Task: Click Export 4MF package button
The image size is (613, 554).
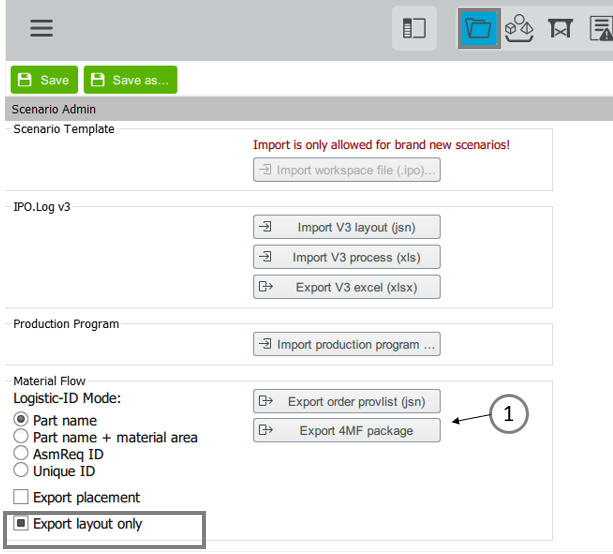Action: pyautogui.click(x=347, y=430)
